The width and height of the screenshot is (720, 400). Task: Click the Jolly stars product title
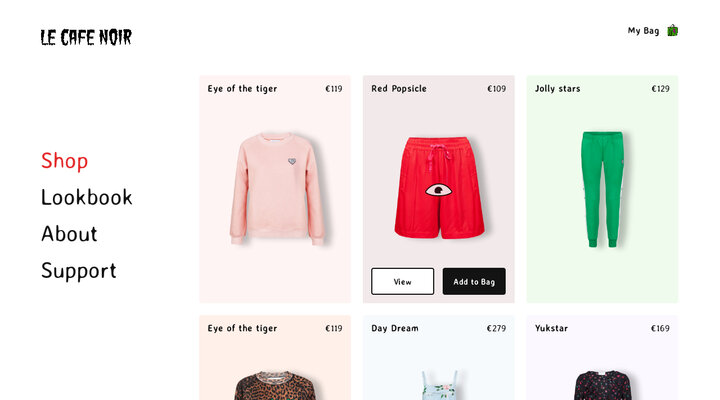pos(557,89)
